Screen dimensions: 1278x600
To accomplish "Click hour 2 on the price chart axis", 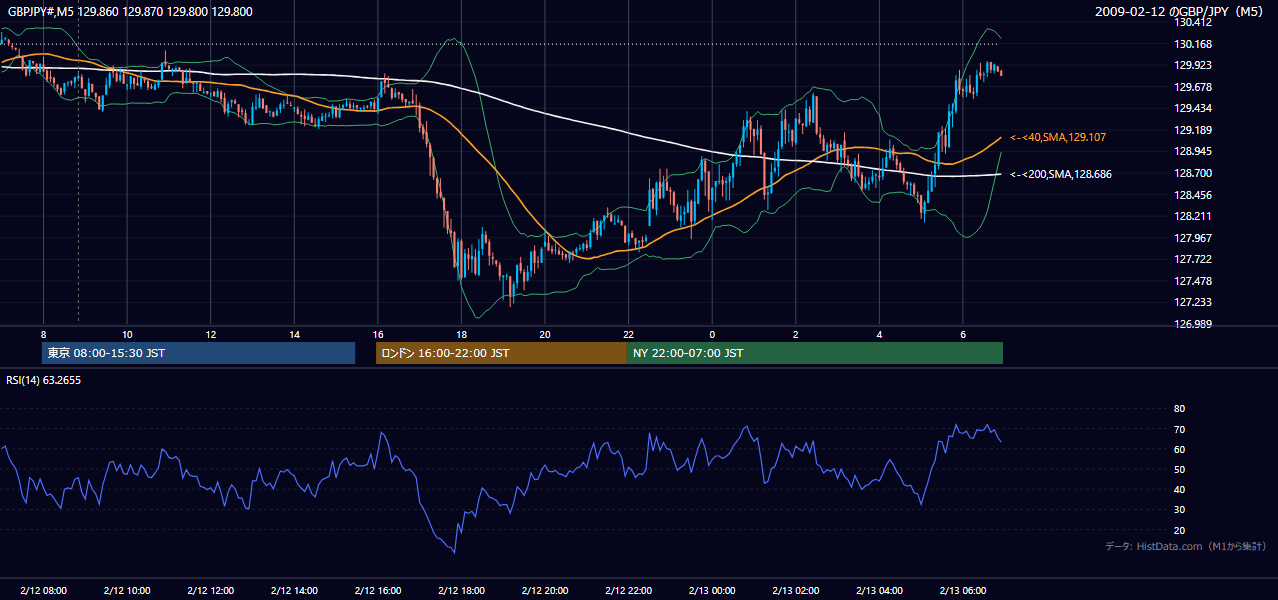I will [x=795, y=334].
